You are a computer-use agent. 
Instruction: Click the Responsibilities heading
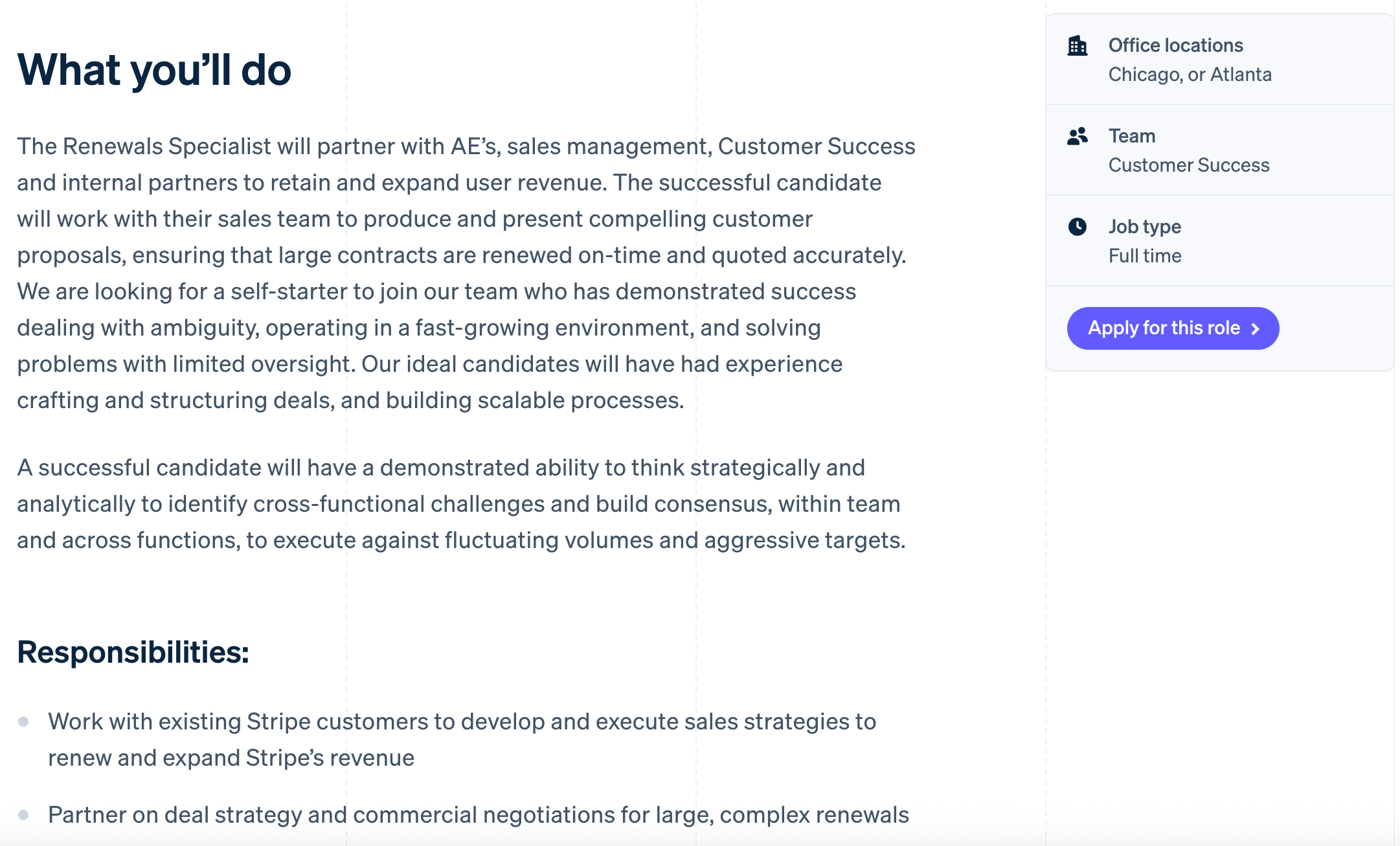point(133,652)
